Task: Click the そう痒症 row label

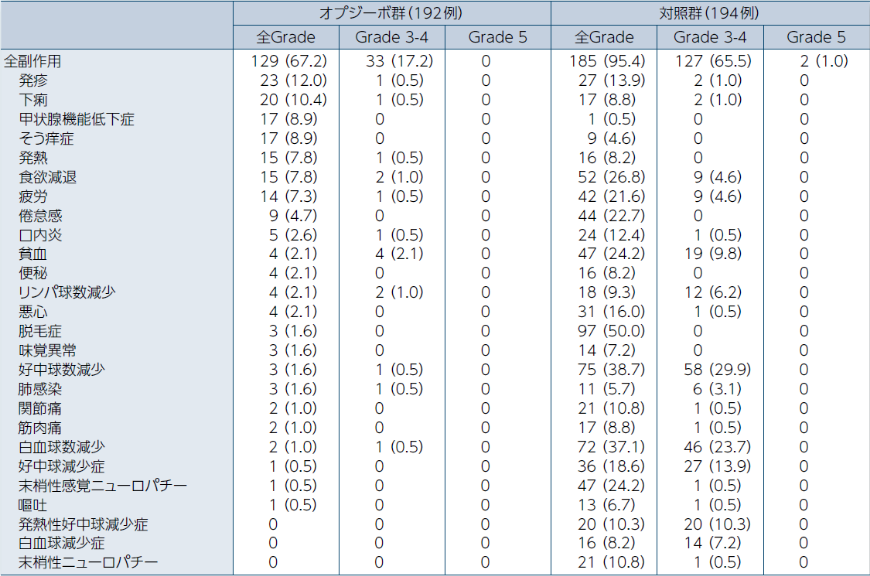Action: coord(45,138)
